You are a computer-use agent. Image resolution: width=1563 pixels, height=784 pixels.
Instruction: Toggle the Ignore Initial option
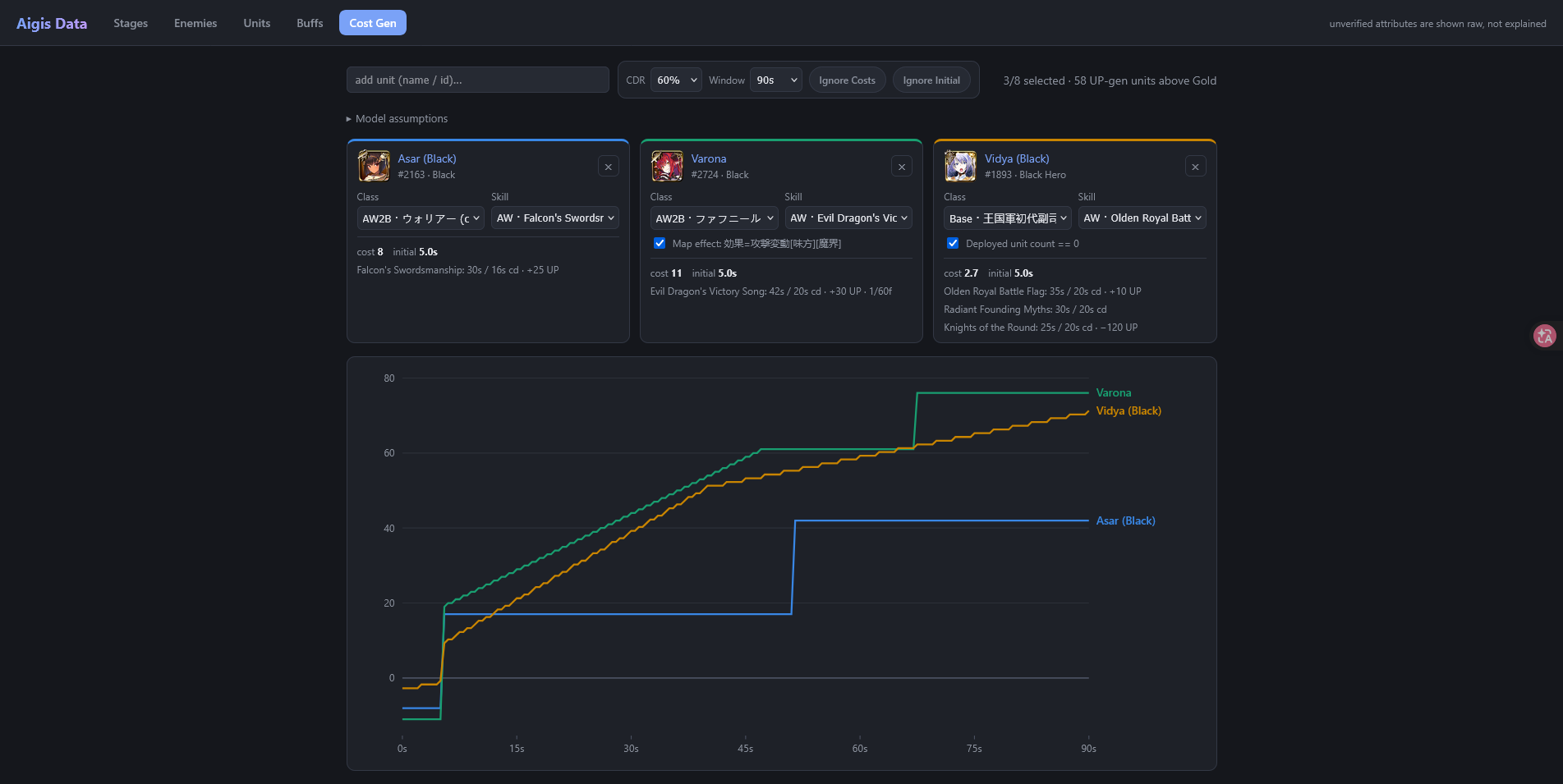931,80
